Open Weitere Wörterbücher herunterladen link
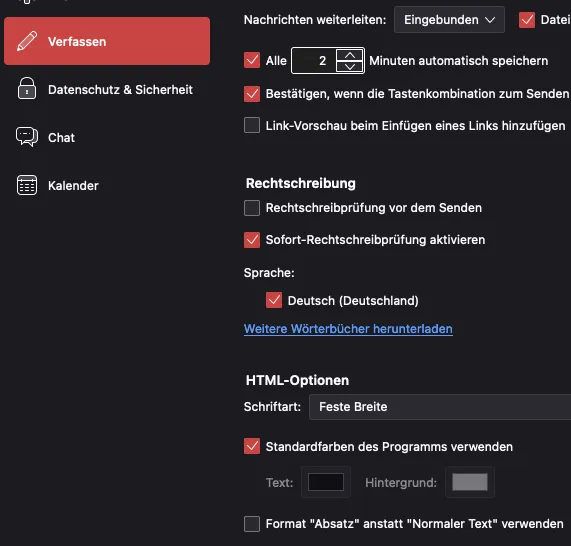 click(x=348, y=329)
